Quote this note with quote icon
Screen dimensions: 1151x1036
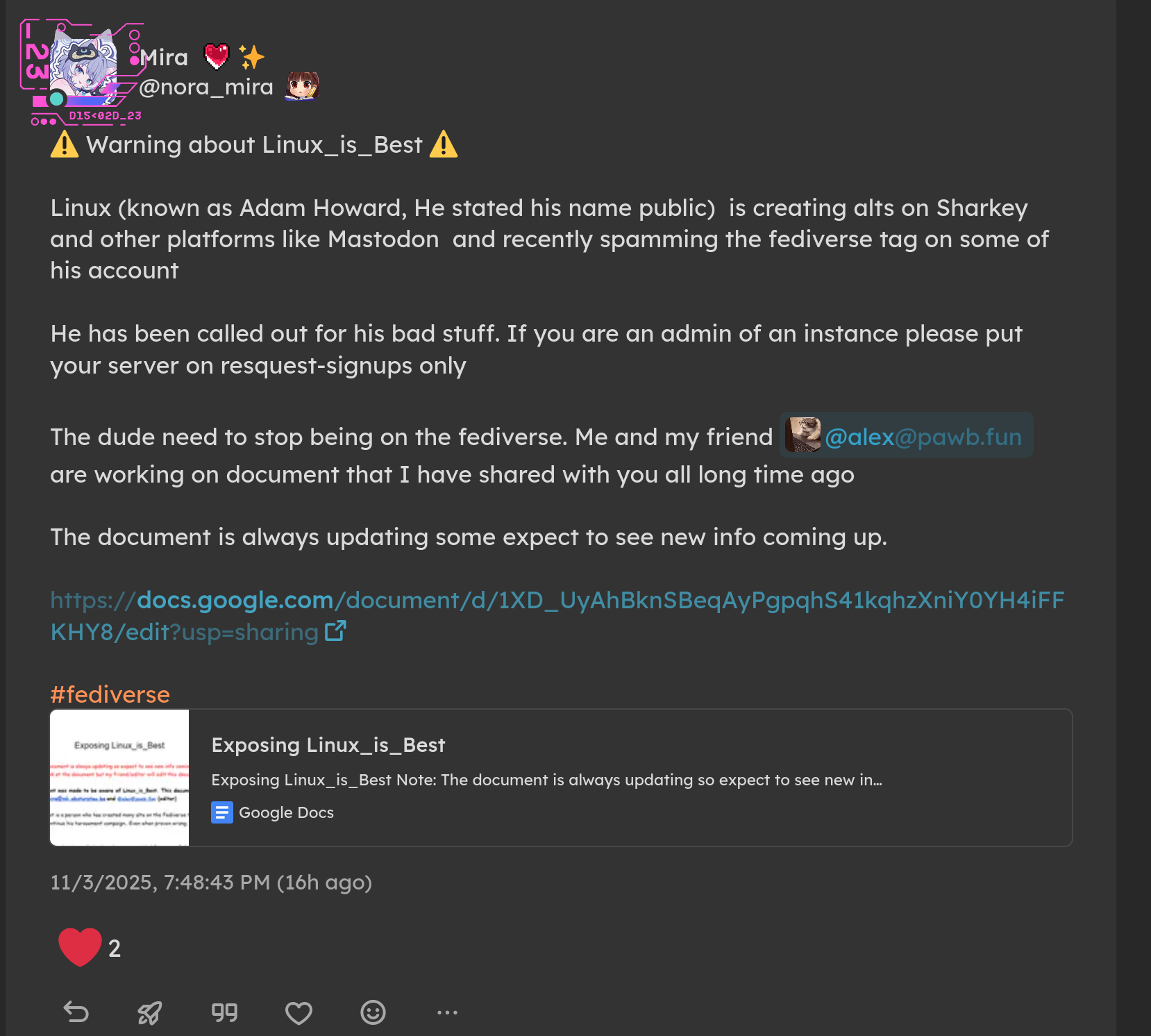click(224, 1012)
